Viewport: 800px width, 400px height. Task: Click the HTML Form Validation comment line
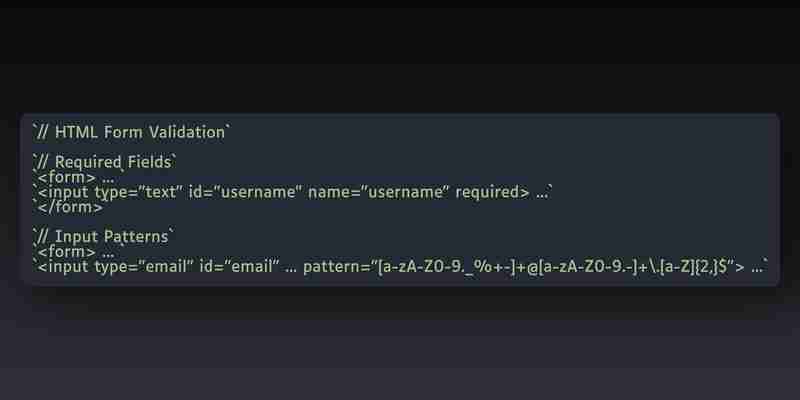(x=132, y=133)
